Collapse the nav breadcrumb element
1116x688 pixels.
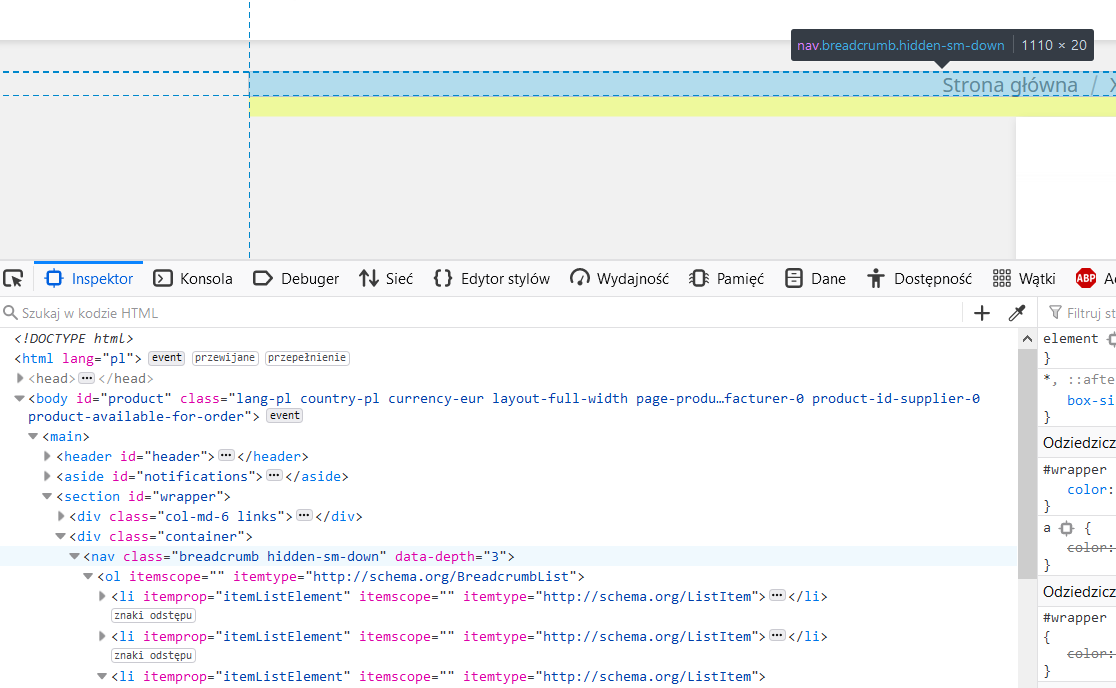pos(74,556)
